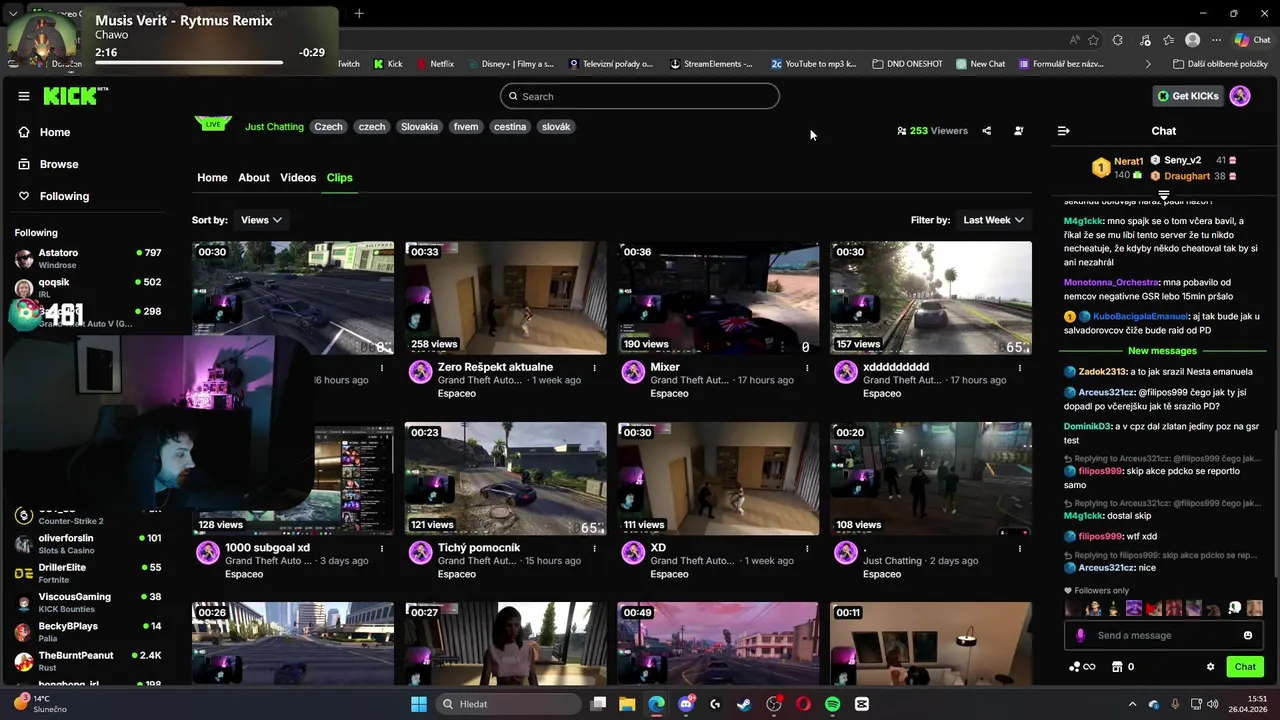Click the Just Chatting category link
Image resolution: width=1280 pixels, height=720 pixels.
(274, 127)
